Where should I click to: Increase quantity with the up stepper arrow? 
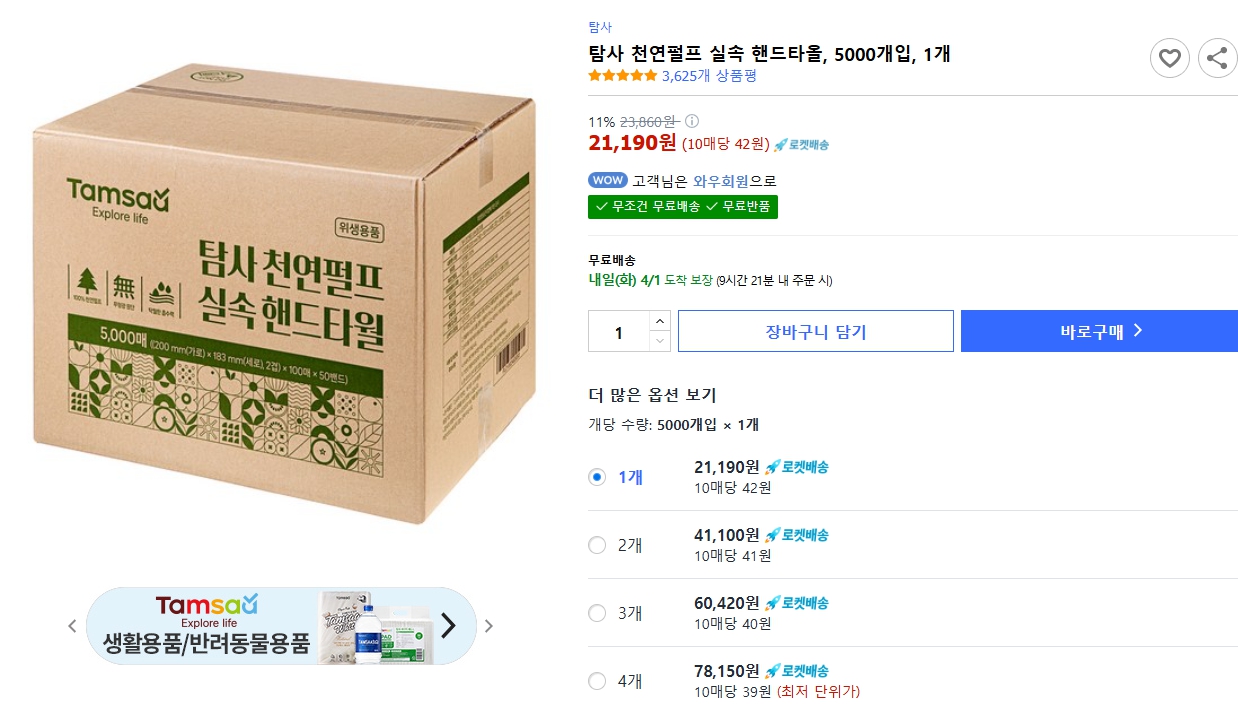tap(660, 321)
